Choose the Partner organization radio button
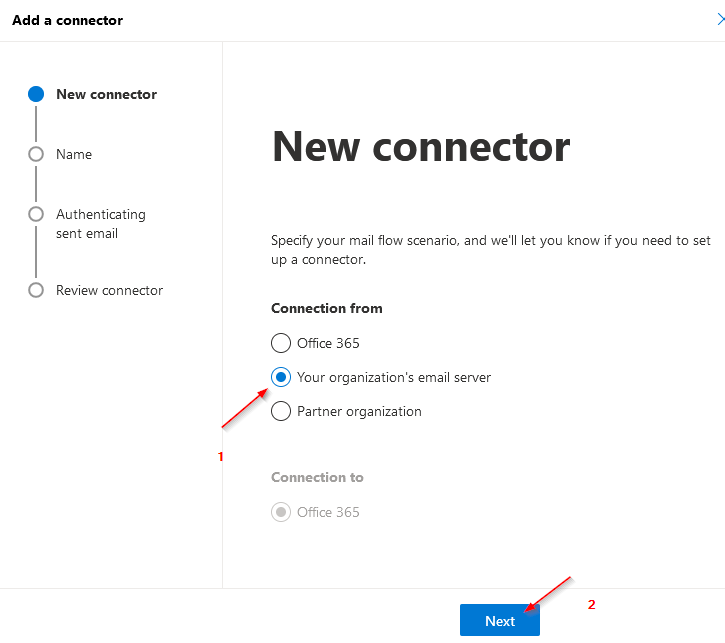725x643 pixels. click(281, 411)
